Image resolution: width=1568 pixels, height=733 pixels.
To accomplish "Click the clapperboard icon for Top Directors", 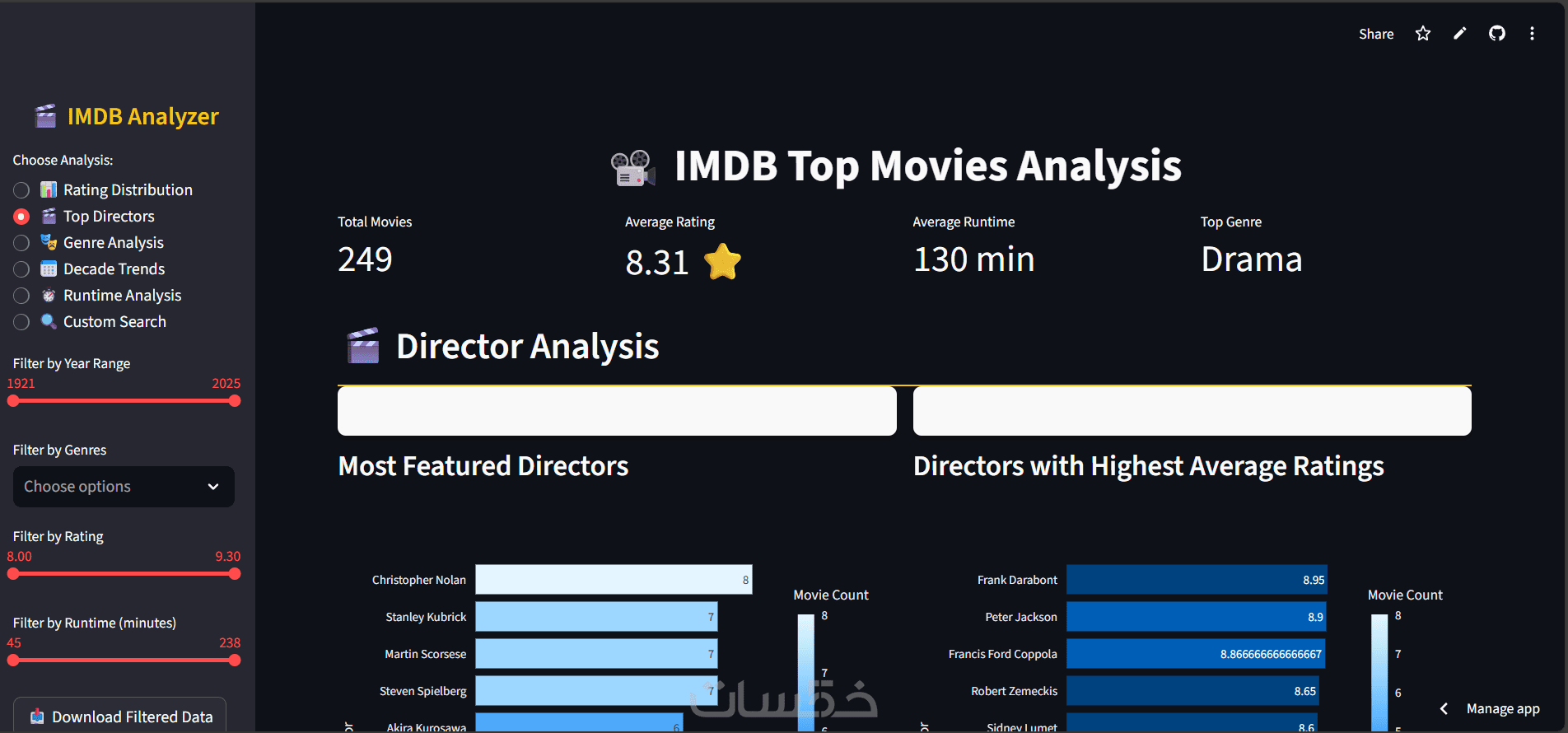I will point(49,216).
